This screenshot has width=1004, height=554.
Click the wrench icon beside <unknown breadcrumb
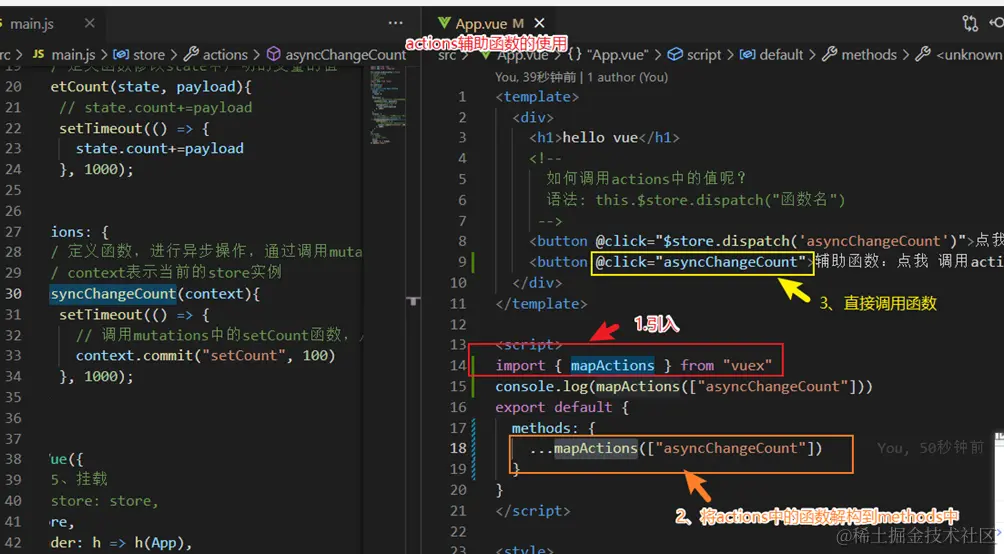923,54
